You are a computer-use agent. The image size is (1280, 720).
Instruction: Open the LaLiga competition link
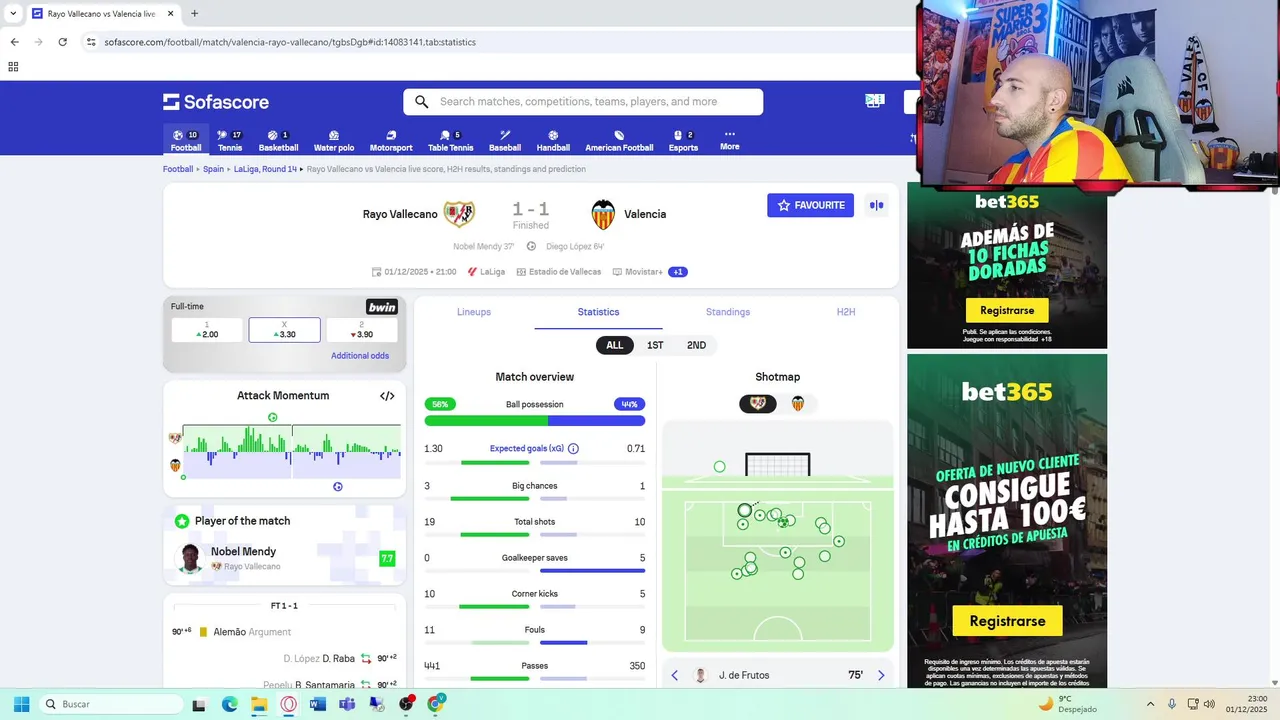pyautogui.click(x=486, y=272)
